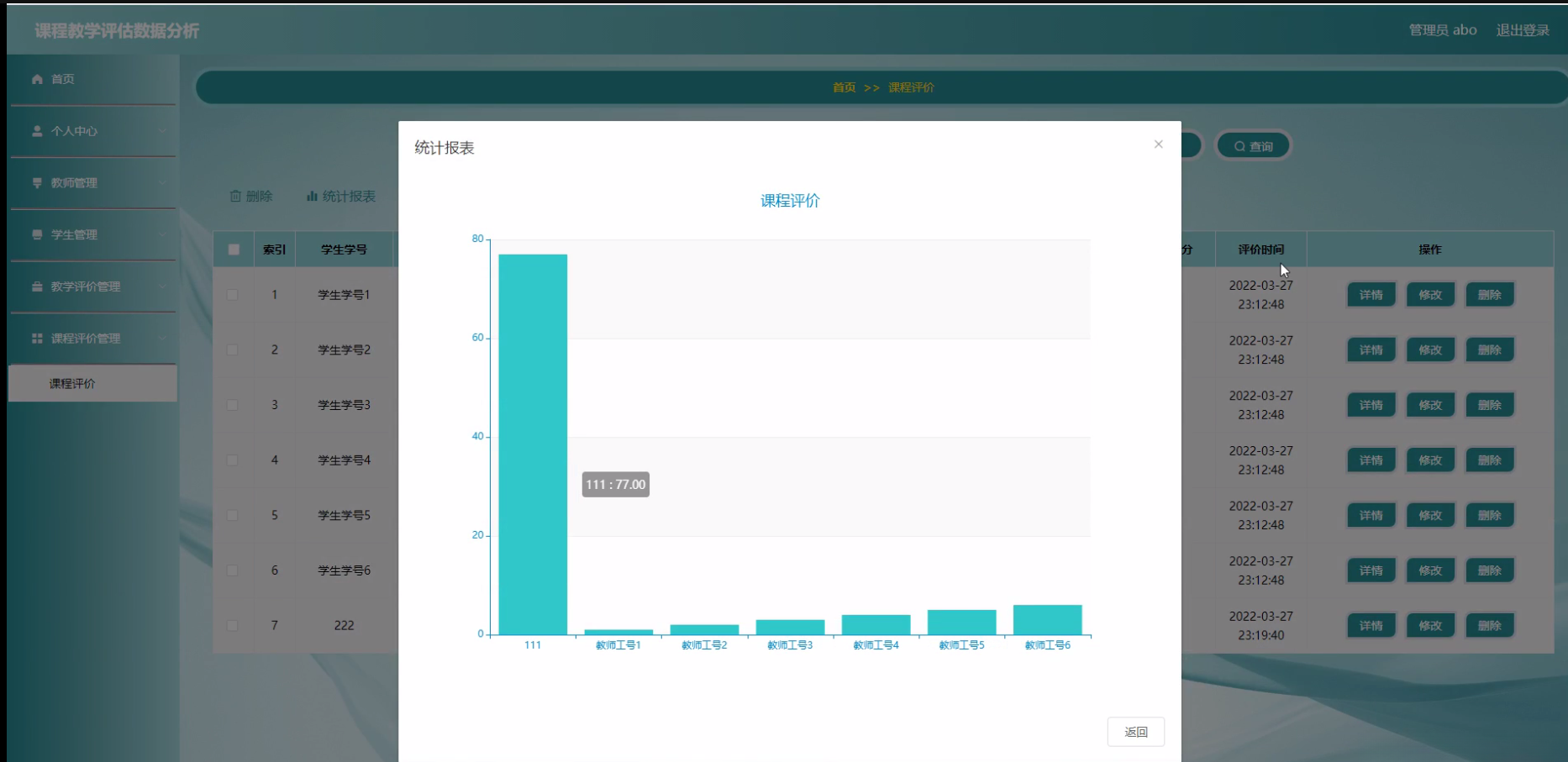This screenshot has width=1568, height=762.
Task: Check the select-all checkbox in the table header
Action: (x=234, y=249)
